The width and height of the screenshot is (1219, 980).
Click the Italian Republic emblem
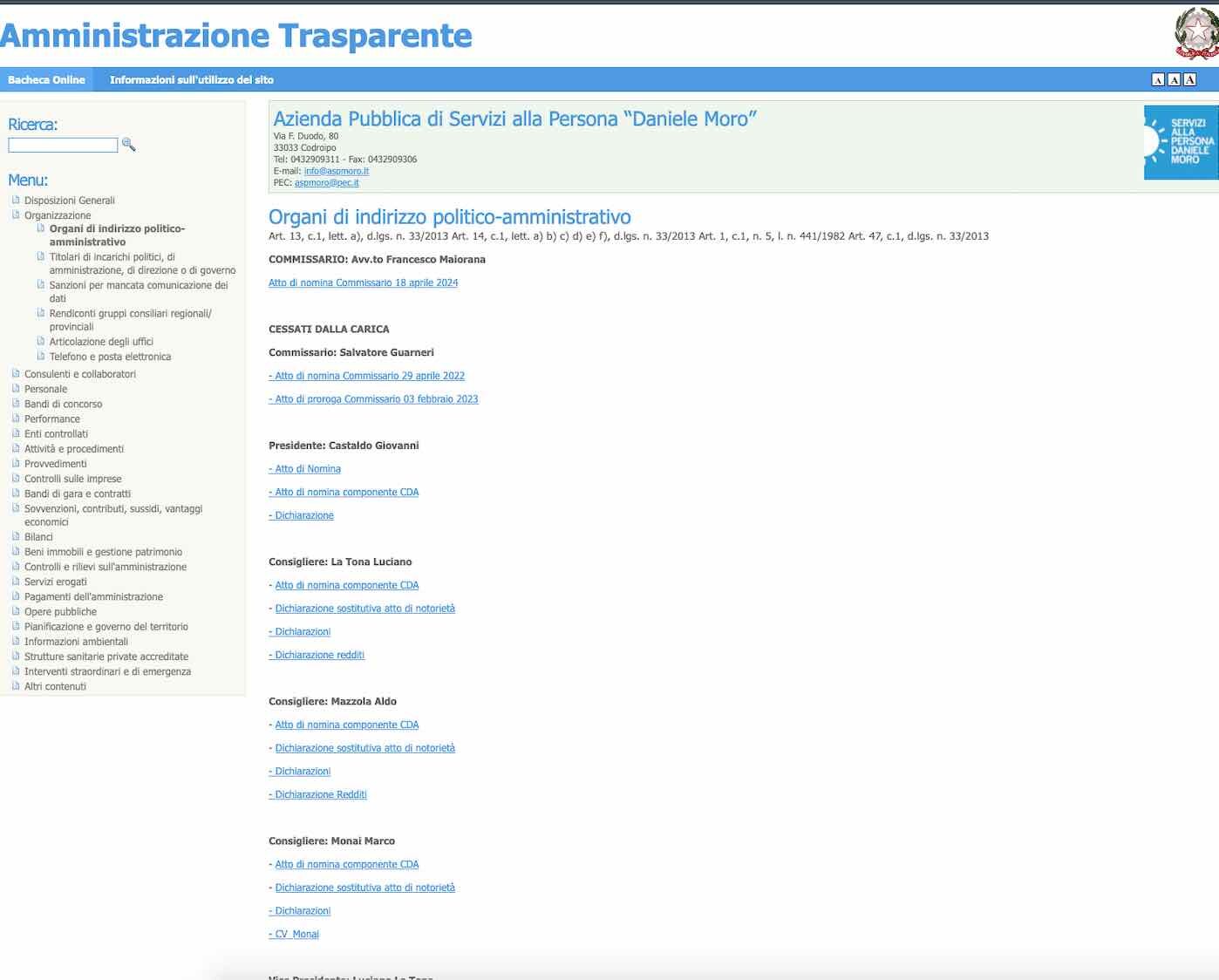click(1195, 33)
